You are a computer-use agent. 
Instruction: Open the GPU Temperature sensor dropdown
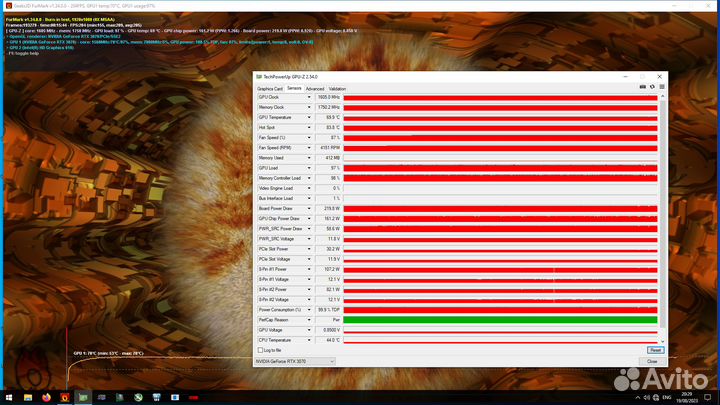point(309,118)
